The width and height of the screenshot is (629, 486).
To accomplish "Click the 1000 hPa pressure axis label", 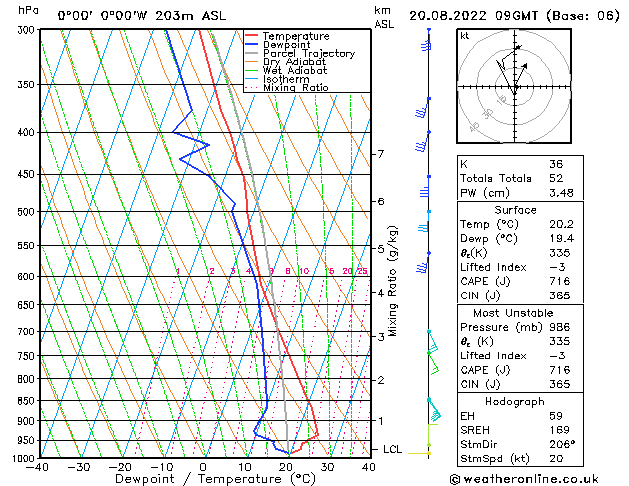I will click(x=24, y=458).
